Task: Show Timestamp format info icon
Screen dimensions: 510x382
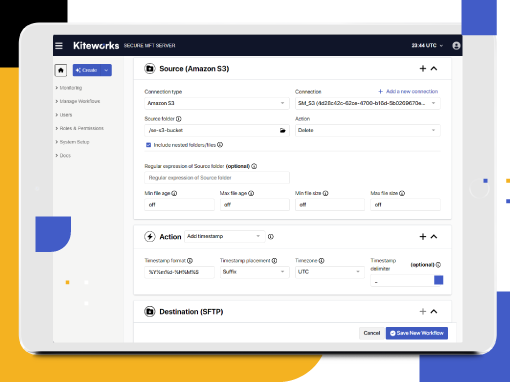Action: 190,261
